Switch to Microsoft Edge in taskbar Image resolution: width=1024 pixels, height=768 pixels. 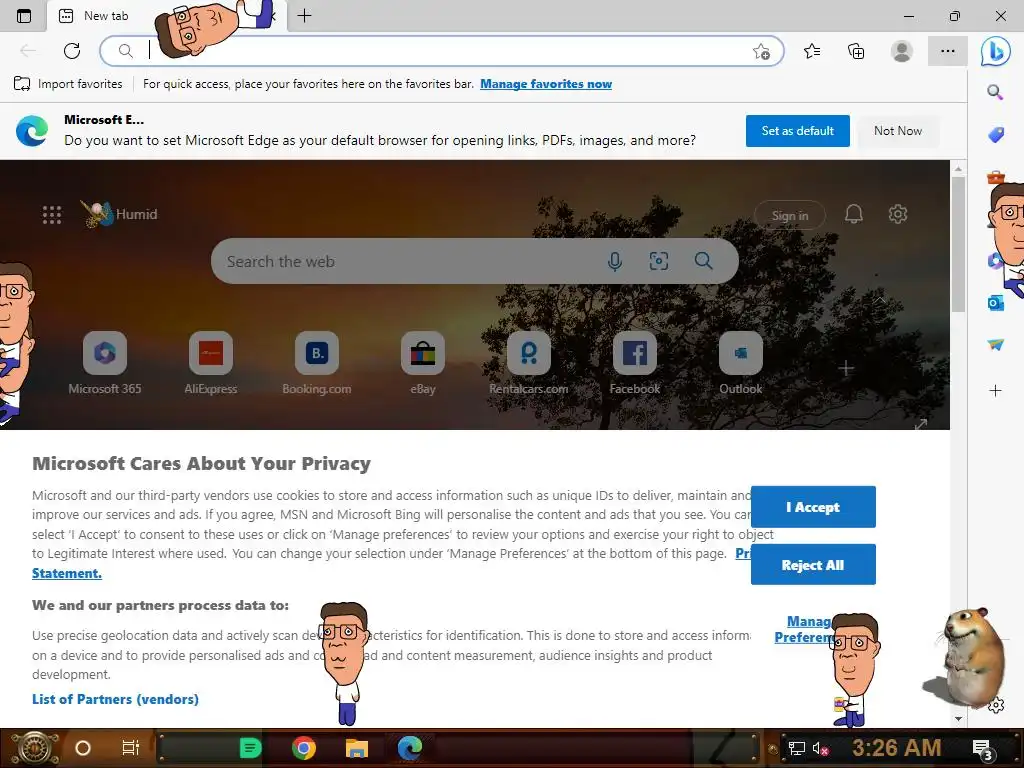pos(410,748)
